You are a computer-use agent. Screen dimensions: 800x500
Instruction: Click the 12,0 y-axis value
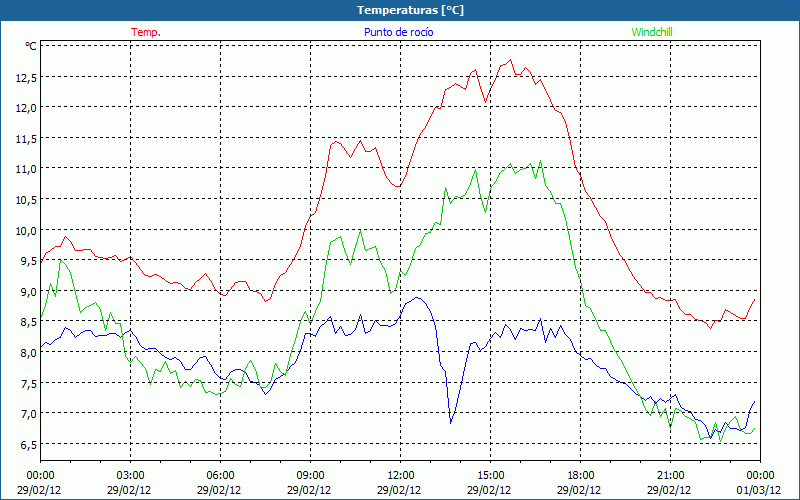26,108
